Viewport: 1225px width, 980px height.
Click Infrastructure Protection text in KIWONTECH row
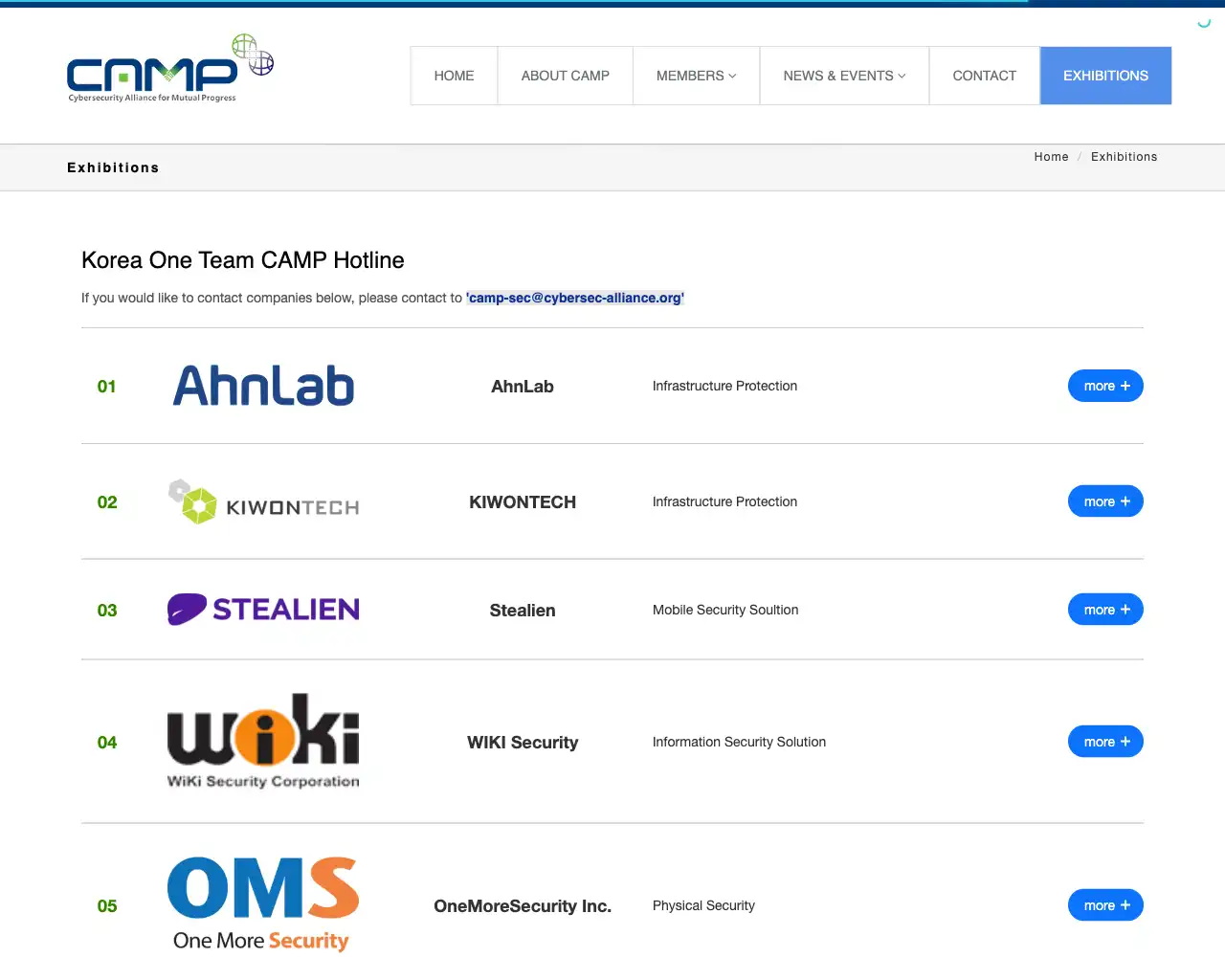tap(724, 501)
